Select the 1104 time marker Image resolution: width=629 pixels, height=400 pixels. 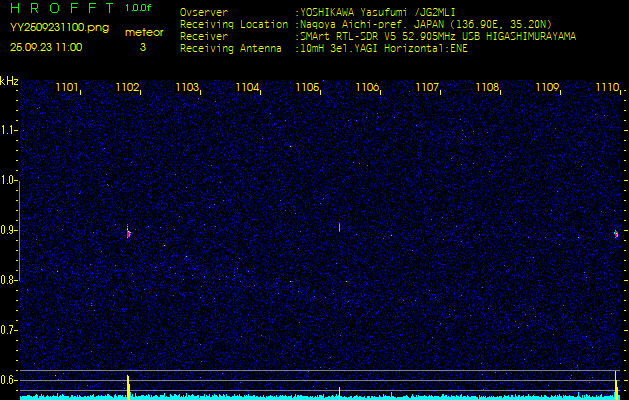coord(247,88)
